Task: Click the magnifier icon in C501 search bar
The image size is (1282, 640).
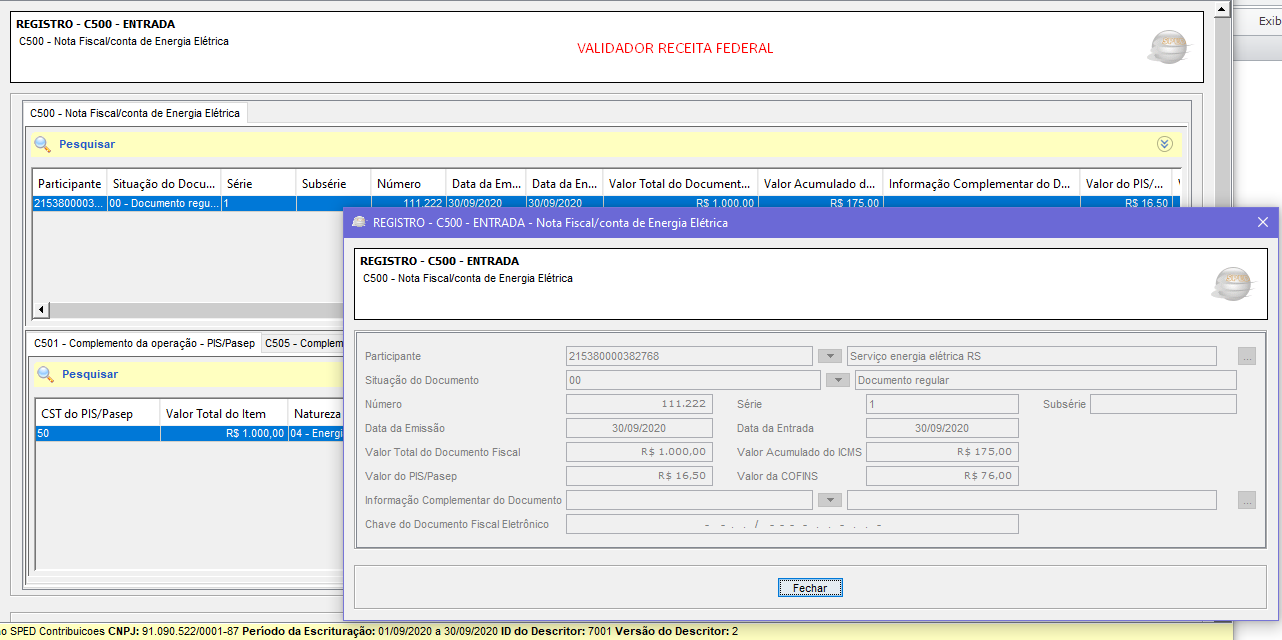Action: pyautogui.click(x=45, y=374)
